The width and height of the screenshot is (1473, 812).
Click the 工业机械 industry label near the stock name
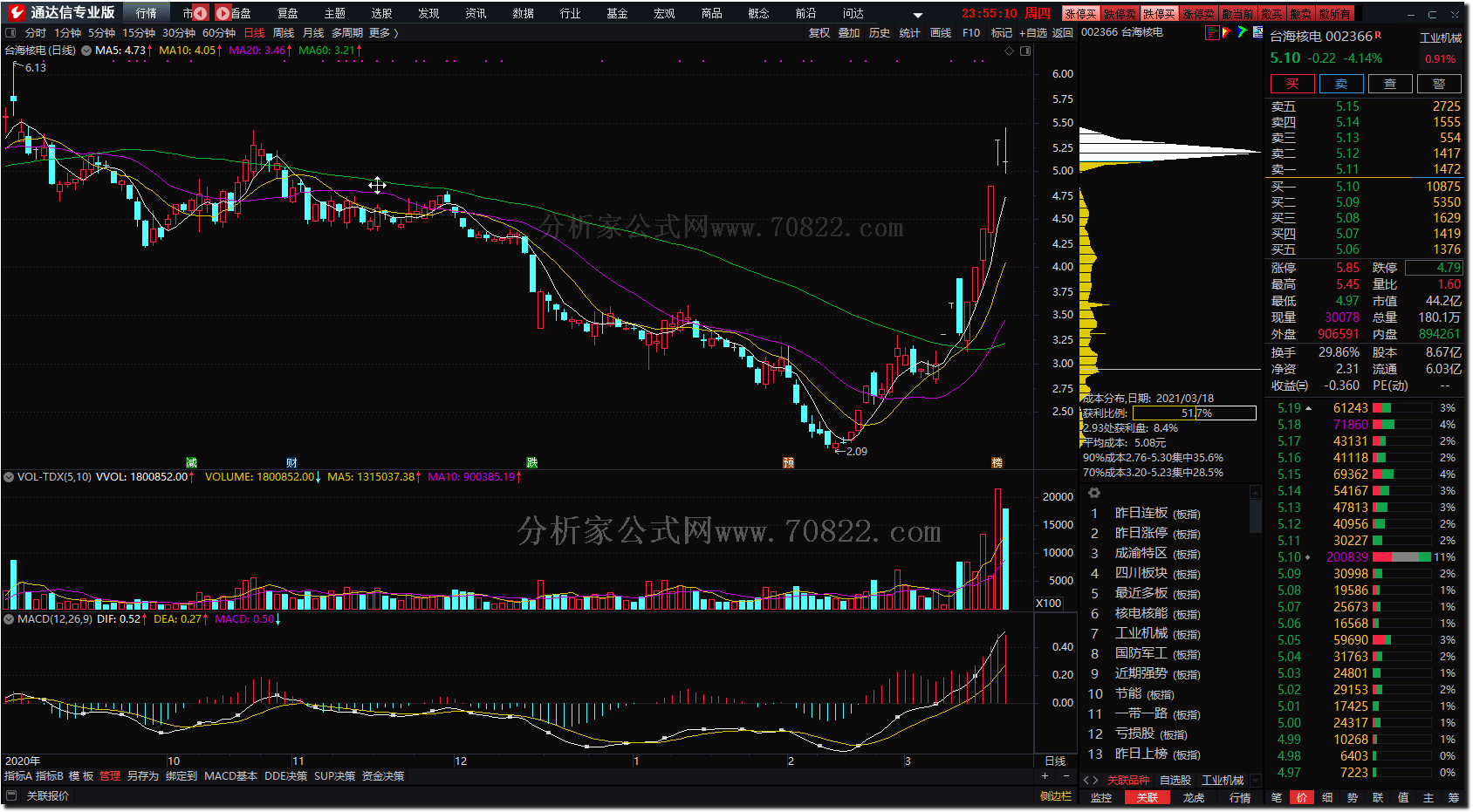click(x=1441, y=38)
